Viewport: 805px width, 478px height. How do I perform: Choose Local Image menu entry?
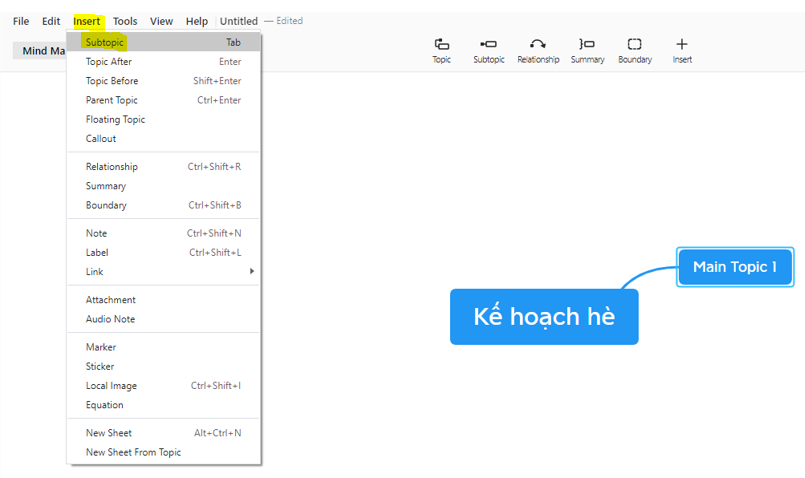click(x=111, y=386)
